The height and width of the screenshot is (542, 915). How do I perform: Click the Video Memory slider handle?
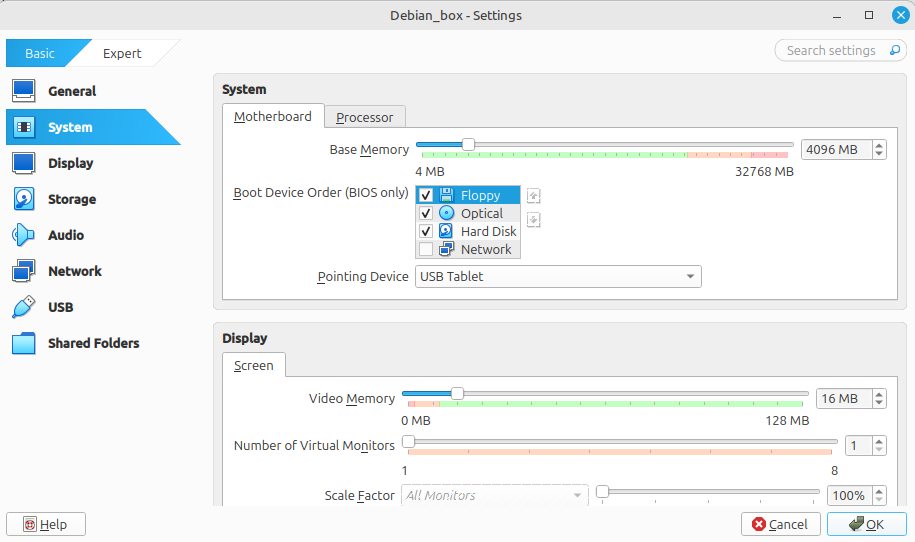(x=458, y=394)
